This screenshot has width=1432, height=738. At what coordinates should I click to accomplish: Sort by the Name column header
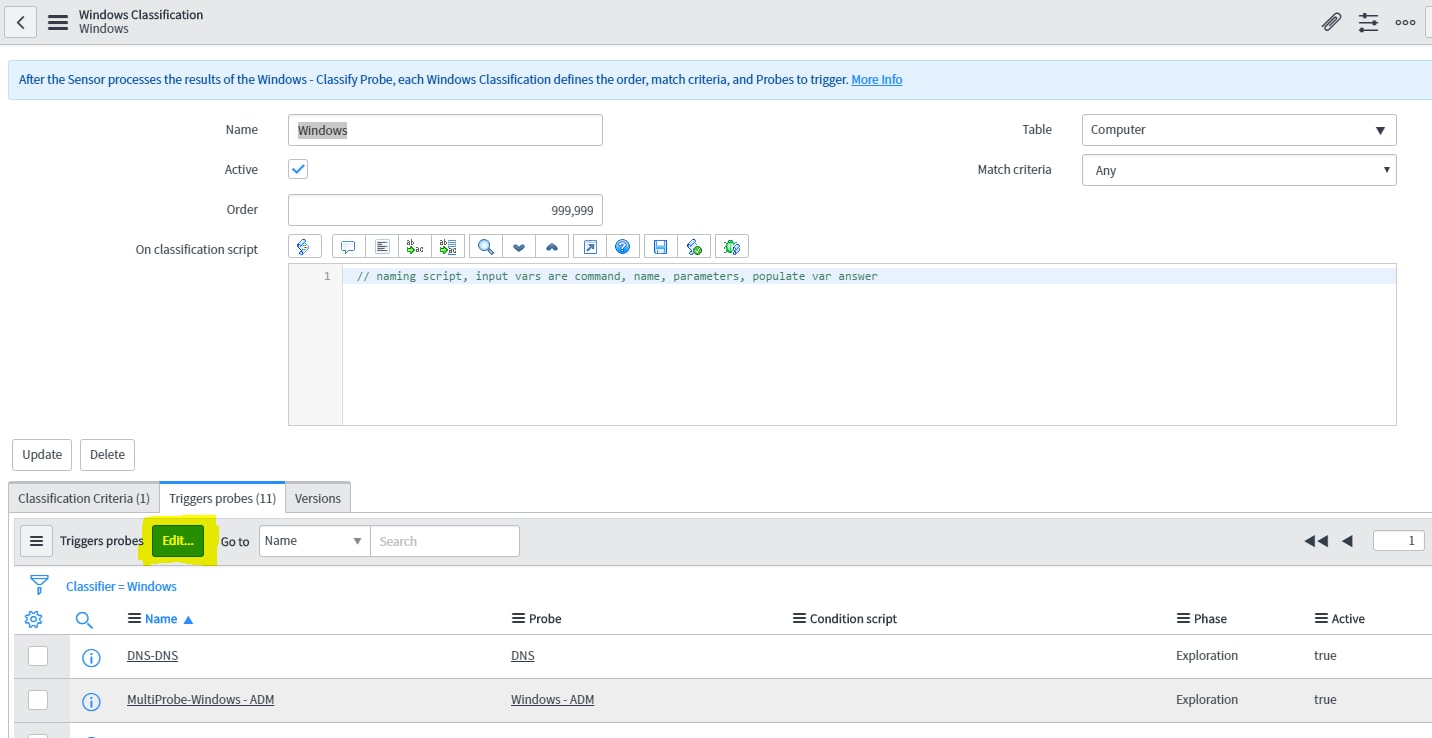pyautogui.click(x=161, y=619)
